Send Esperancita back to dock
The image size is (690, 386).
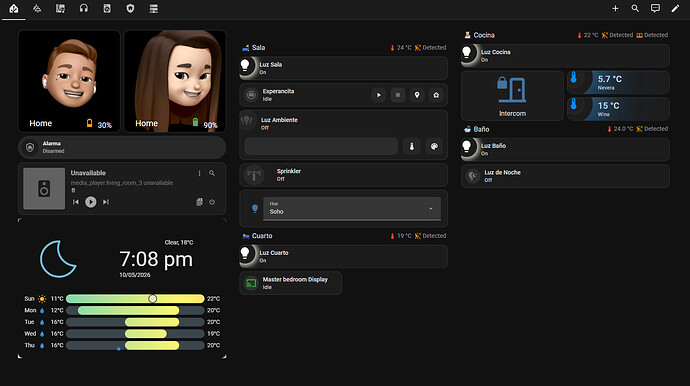[x=436, y=95]
